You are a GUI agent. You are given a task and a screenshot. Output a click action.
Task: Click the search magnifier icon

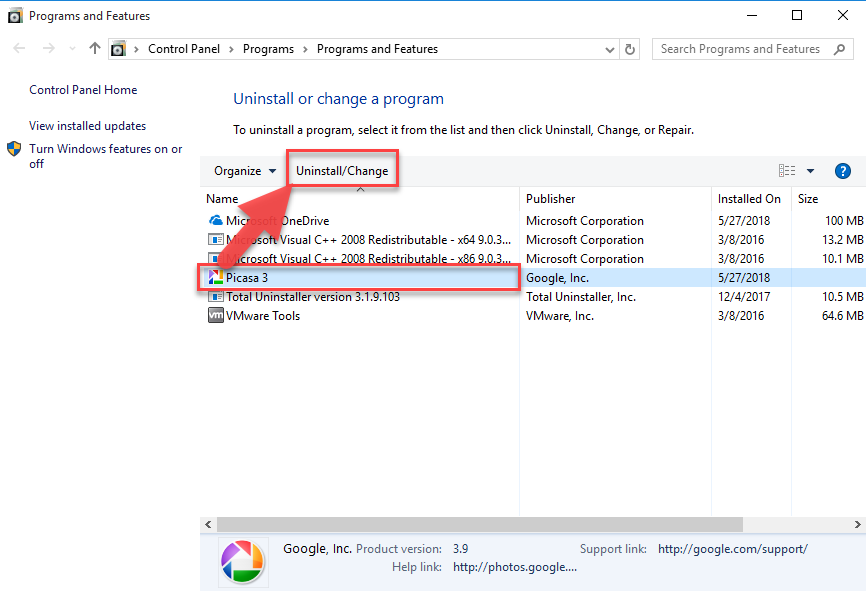[839, 49]
